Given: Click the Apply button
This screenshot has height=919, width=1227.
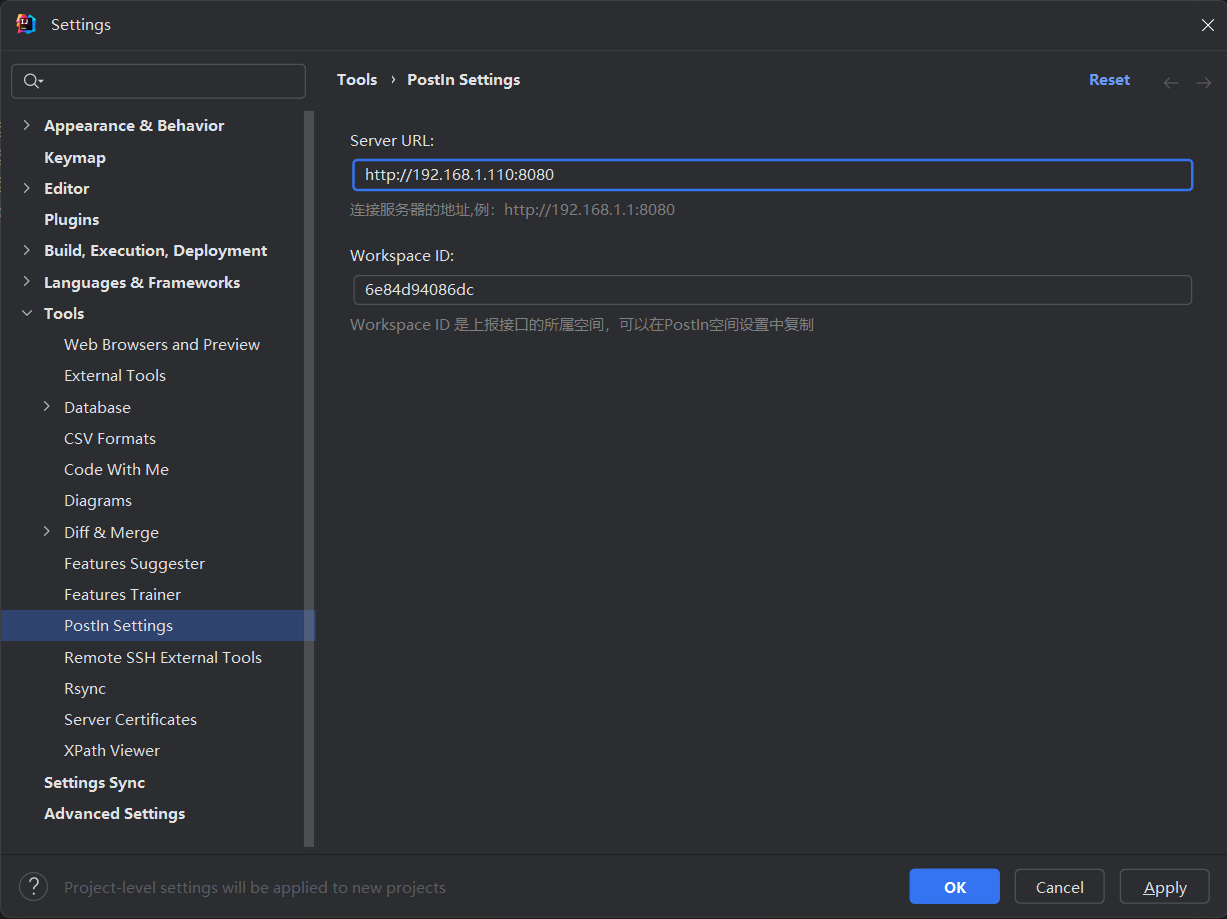Looking at the screenshot, I should coord(1165,887).
